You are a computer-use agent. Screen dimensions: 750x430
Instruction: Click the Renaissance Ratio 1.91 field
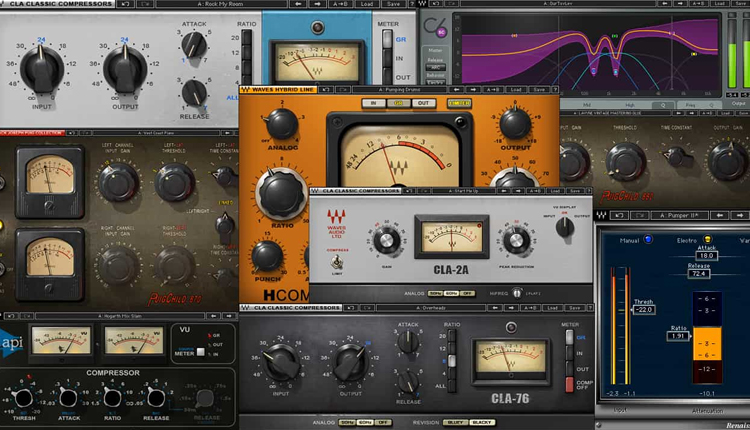pyautogui.click(x=678, y=336)
